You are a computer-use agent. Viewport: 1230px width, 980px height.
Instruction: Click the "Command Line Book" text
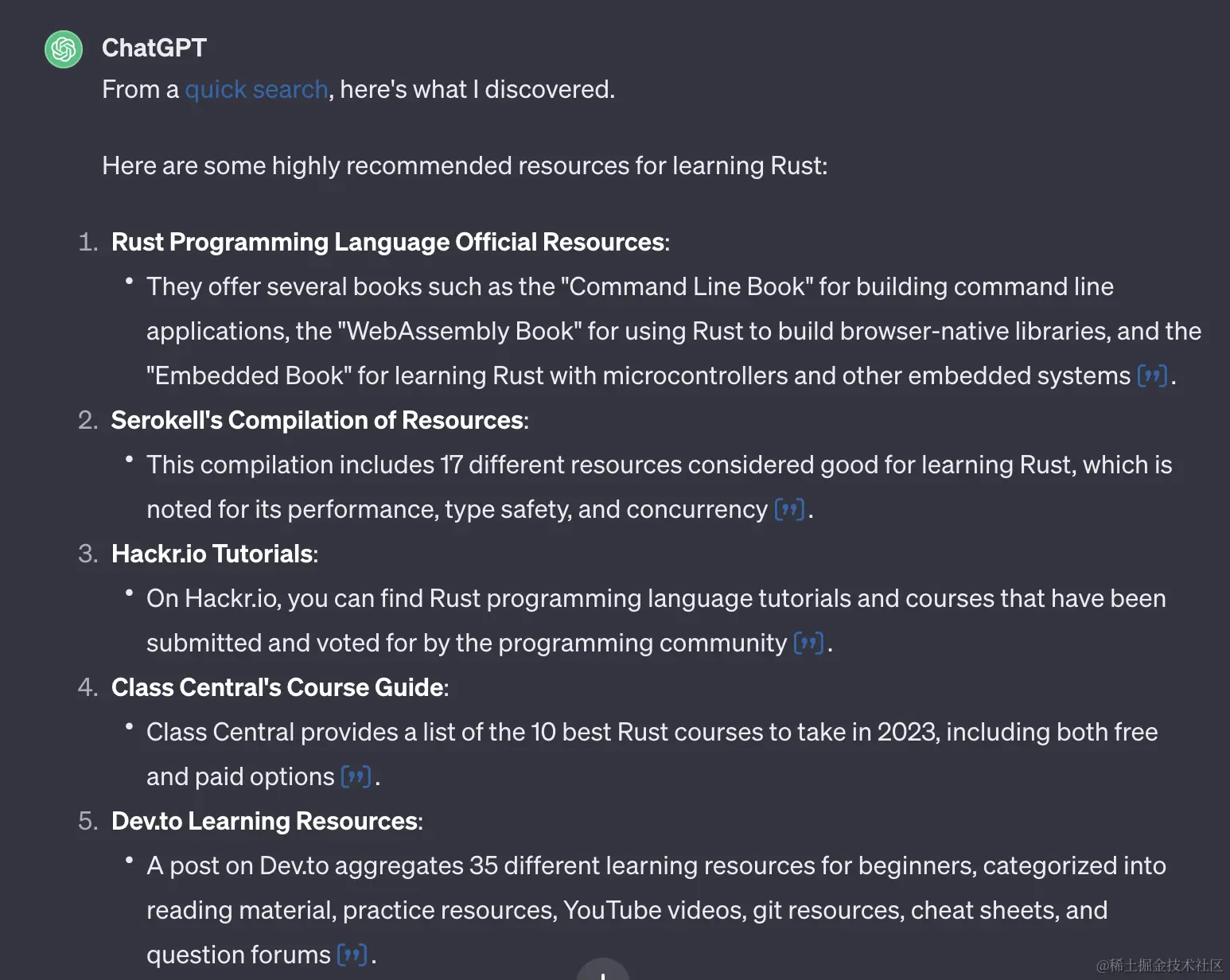pyautogui.click(x=687, y=286)
